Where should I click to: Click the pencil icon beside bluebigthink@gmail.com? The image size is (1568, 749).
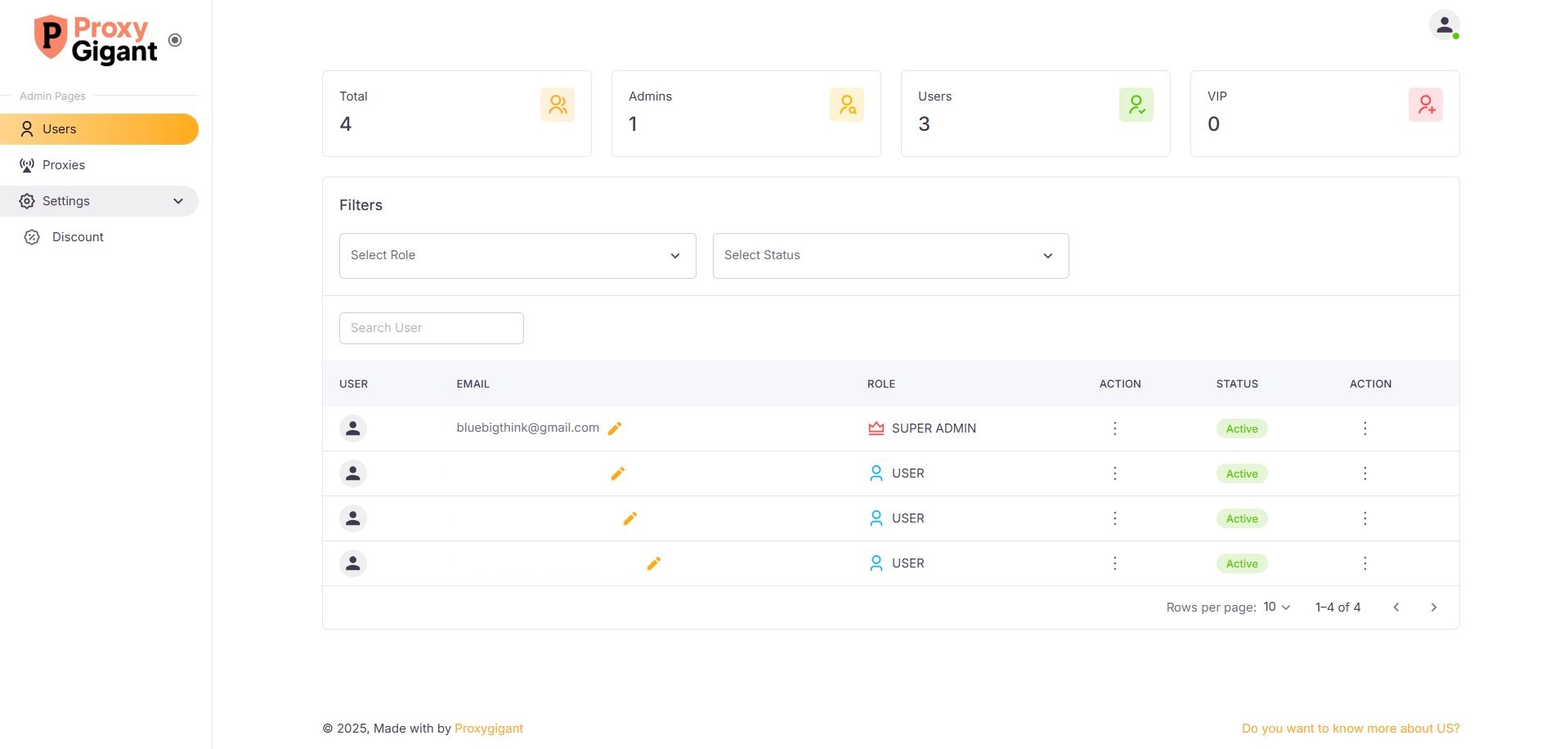pyautogui.click(x=615, y=428)
